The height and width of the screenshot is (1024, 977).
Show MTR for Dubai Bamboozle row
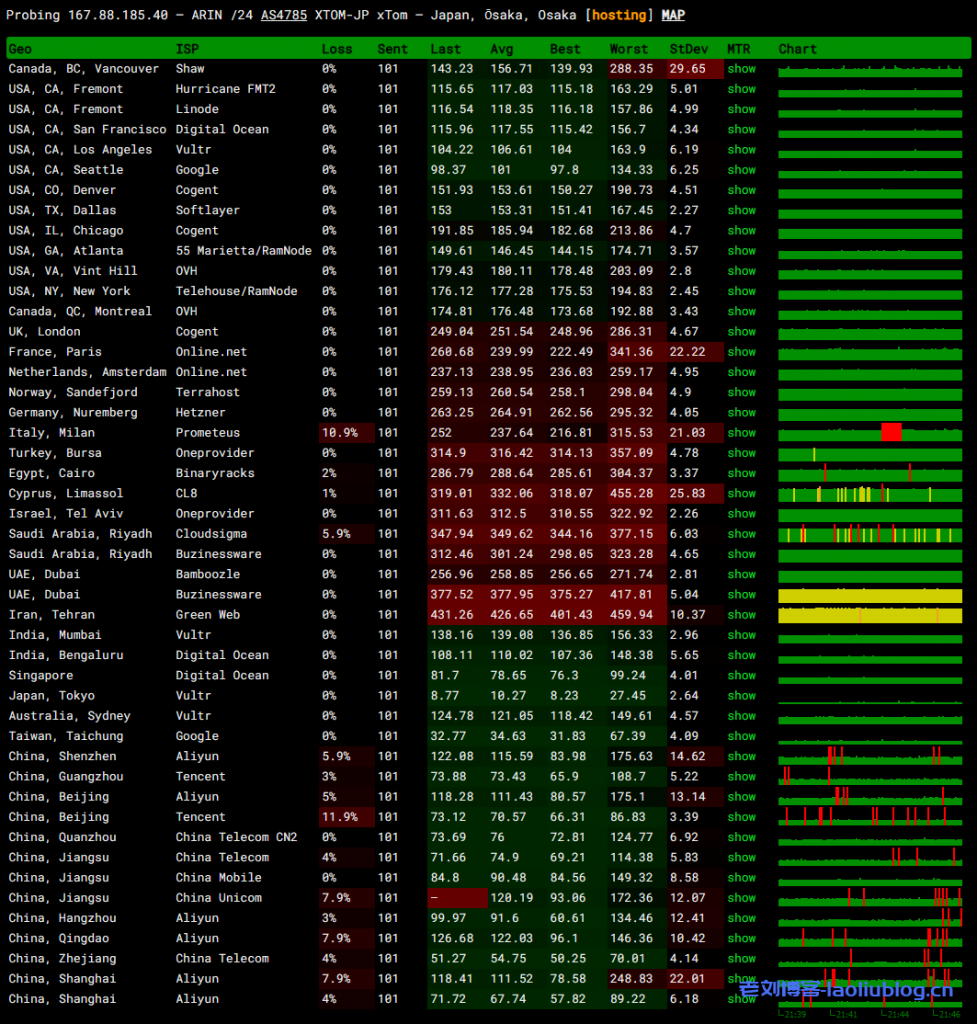[741, 575]
